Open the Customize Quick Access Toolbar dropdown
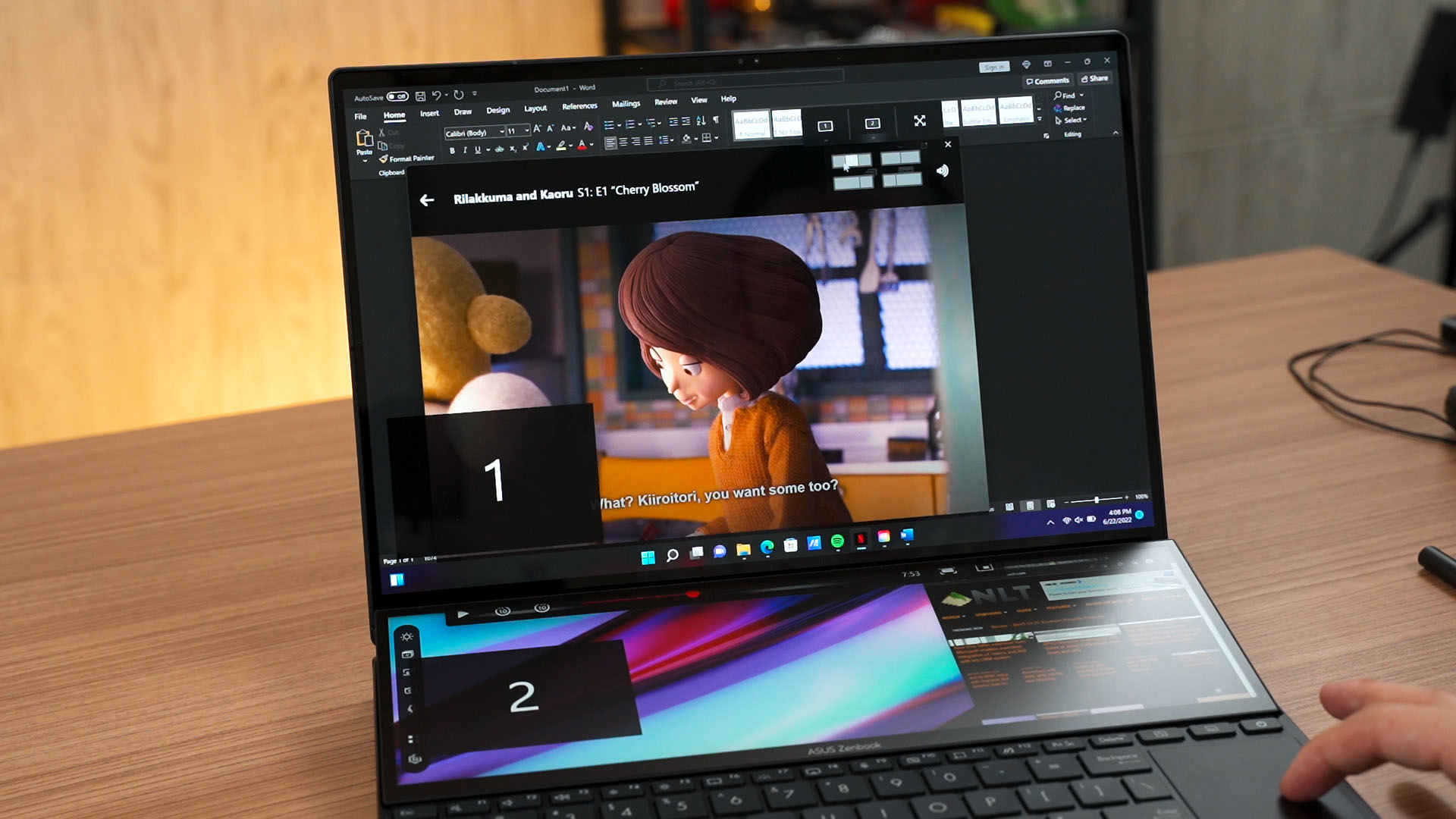The width and height of the screenshot is (1456, 819). coord(475,93)
